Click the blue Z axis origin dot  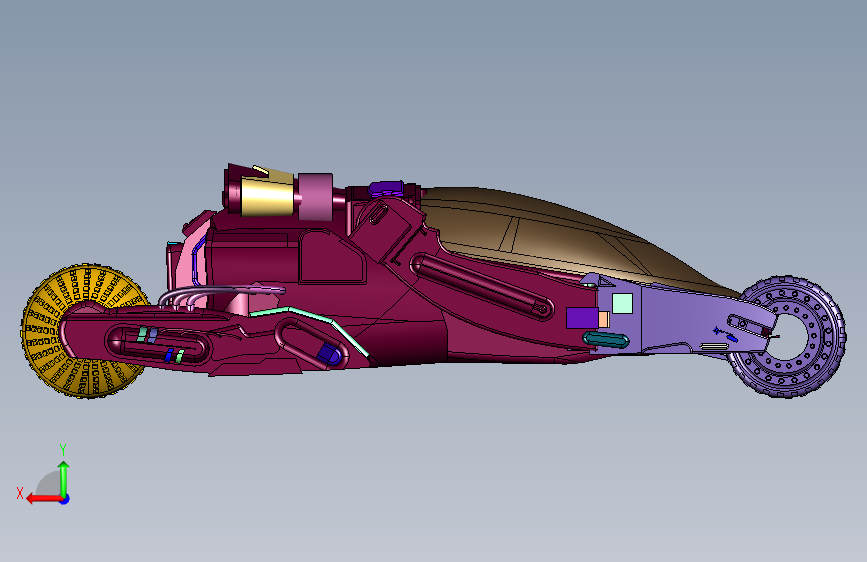[x=65, y=499]
